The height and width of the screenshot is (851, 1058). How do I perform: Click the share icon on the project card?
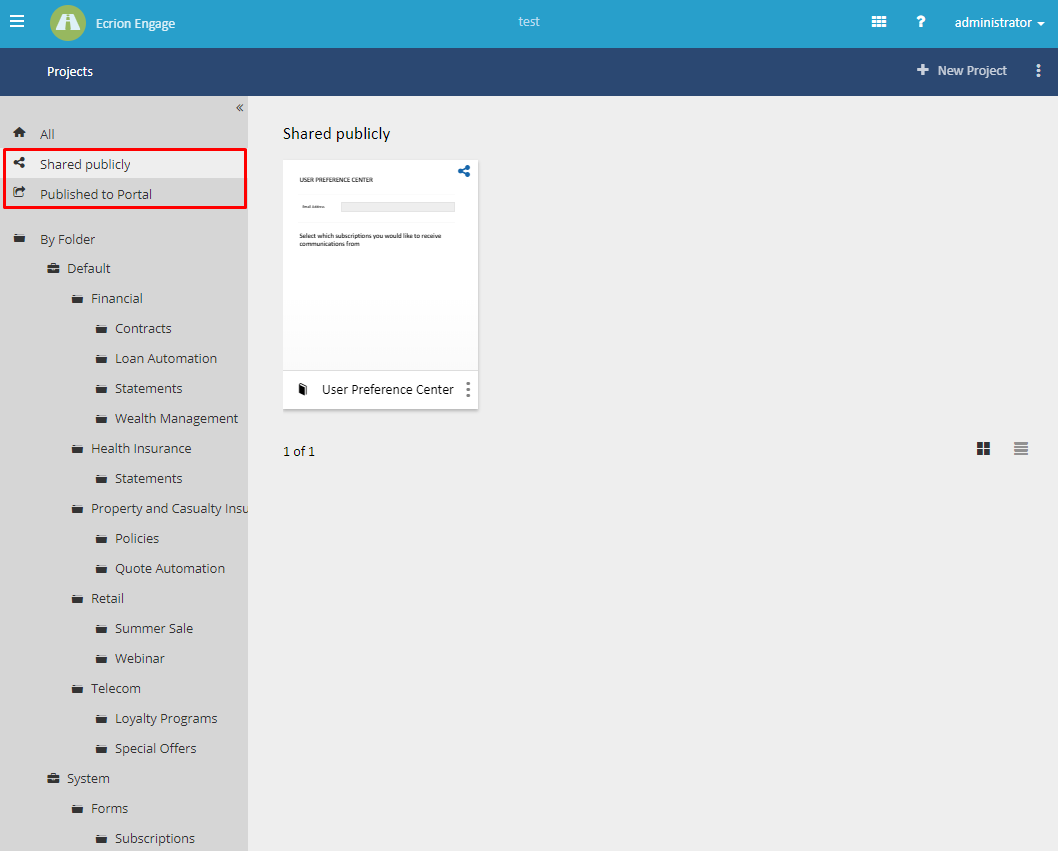463,171
